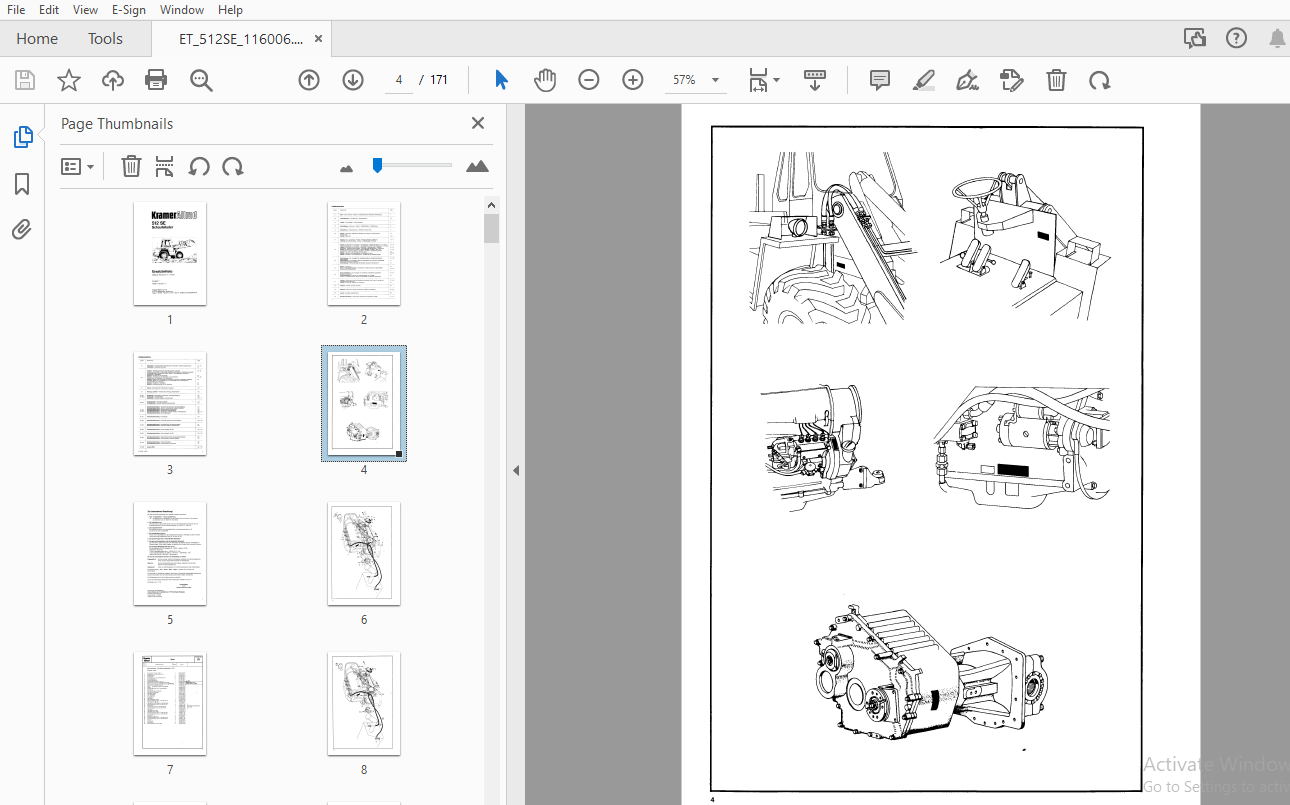This screenshot has height=805, width=1290.
Task: Click the insert pages icon in the thumbnails panel
Action: point(165,166)
